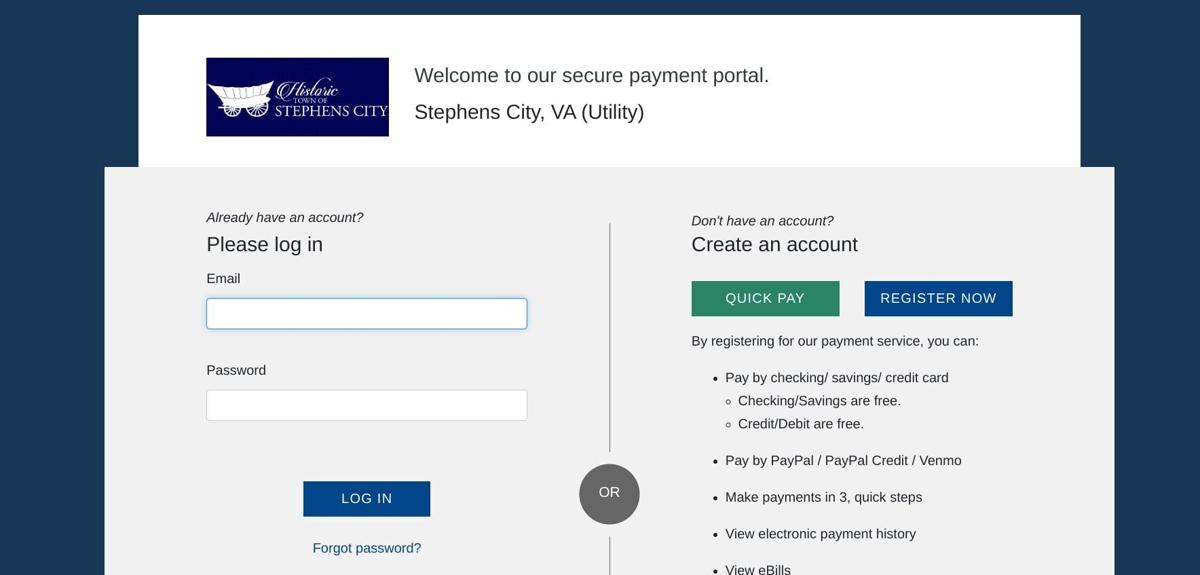The height and width of the screenshot is (575, 1200).
Task: Click the 'Already have an account?' text
Action: pos(284,218)
